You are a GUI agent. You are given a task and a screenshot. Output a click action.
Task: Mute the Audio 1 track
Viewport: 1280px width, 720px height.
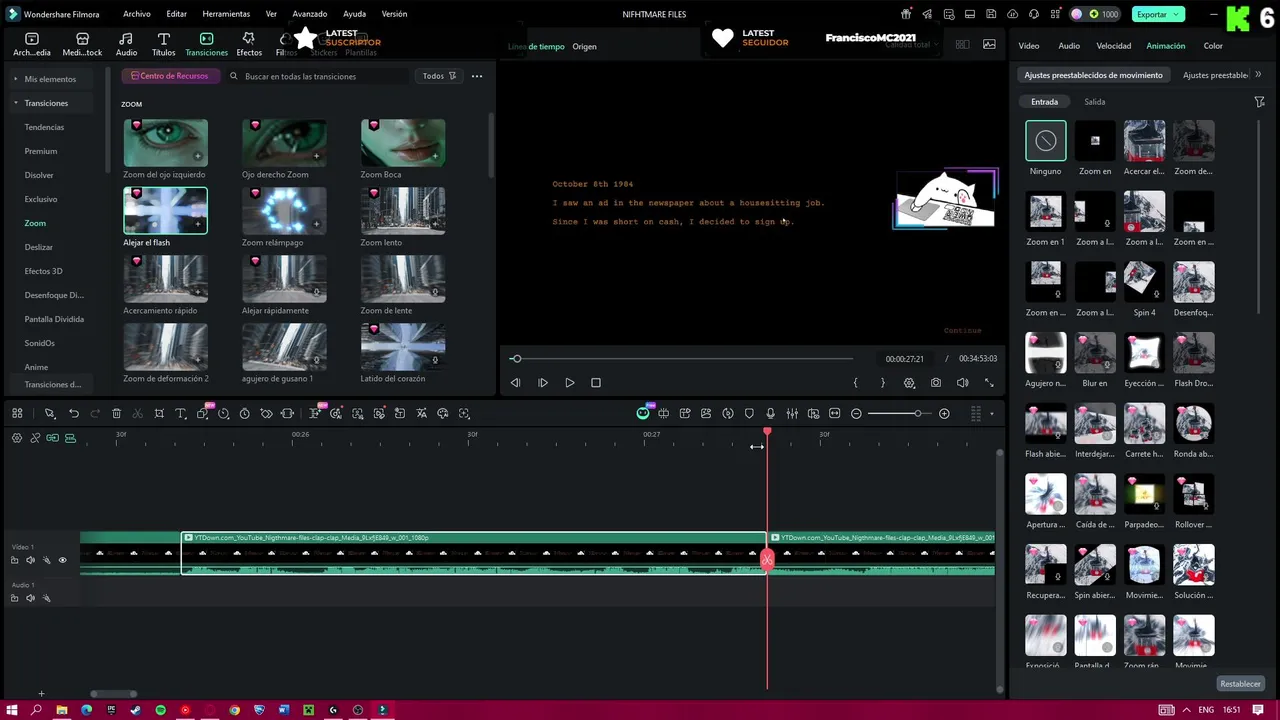(30, 598)
